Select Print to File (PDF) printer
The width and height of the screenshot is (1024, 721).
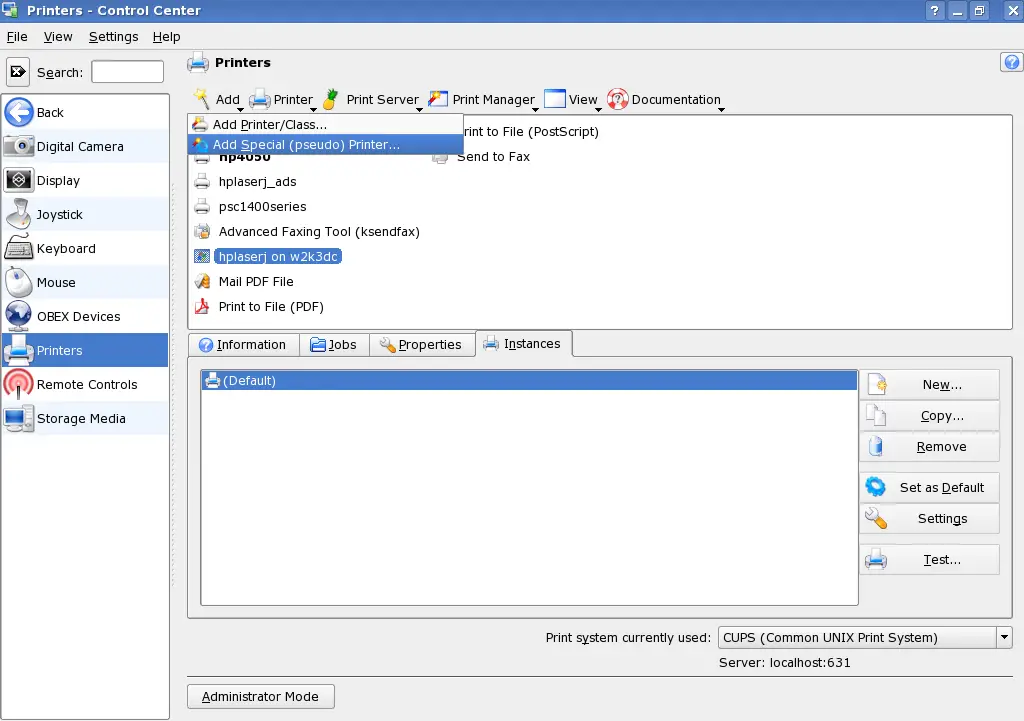pos(270,307)
